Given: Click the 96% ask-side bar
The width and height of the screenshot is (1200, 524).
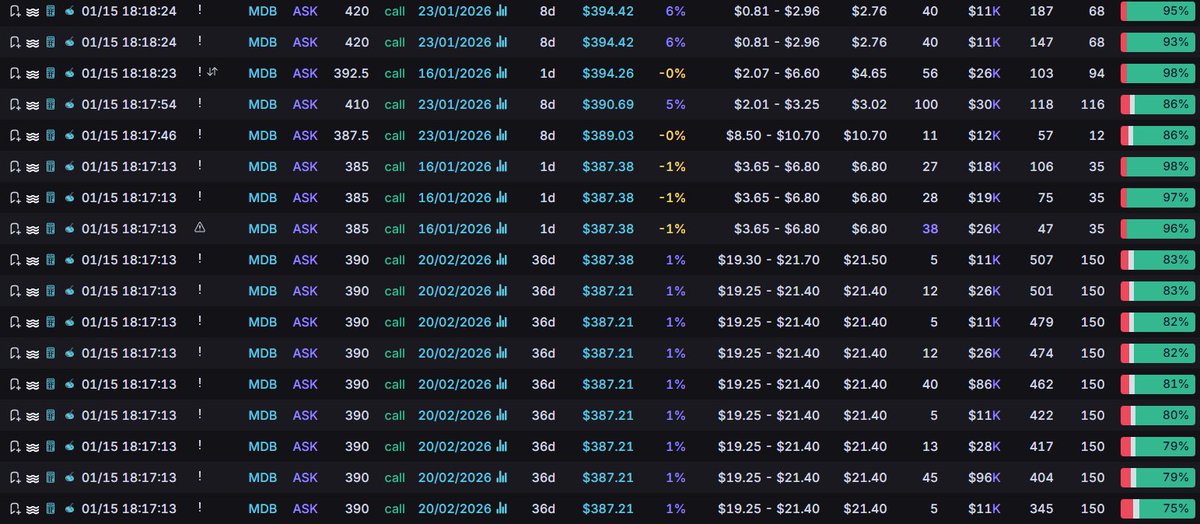Looking at the screenshot, I should [1156, 229].
